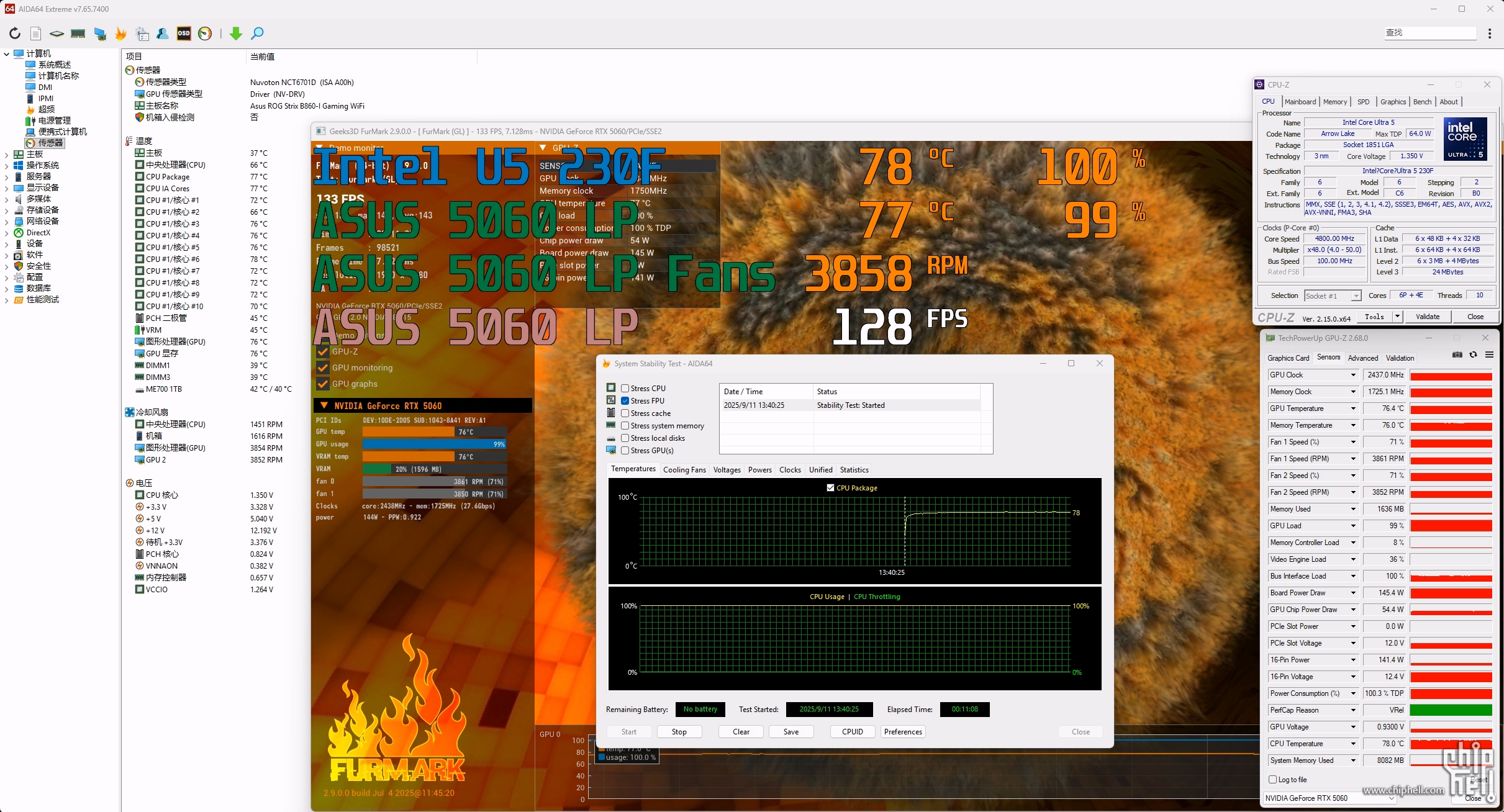Viewport: 1504px width, 812px height.
Task: Select 电源管理 in the computer tree
Action: (54, 120)
